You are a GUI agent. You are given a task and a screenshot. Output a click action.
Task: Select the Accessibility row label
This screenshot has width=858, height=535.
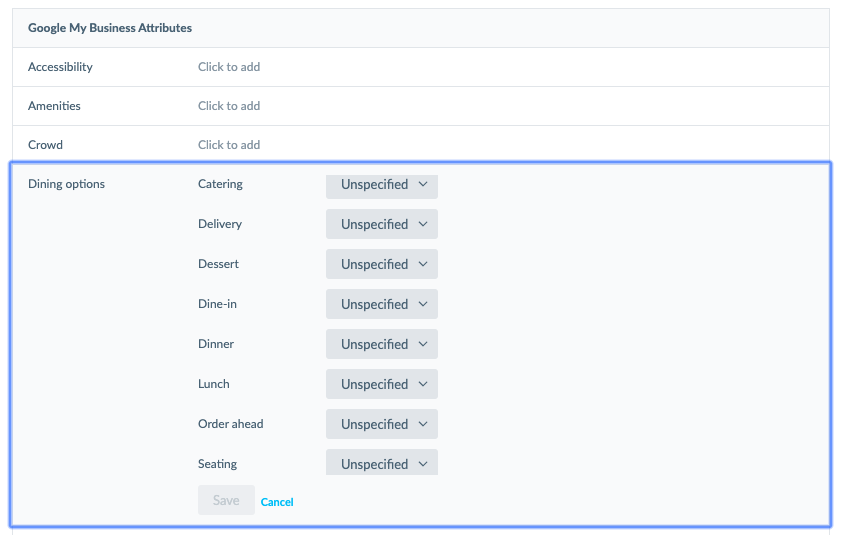tap(60, 67)
